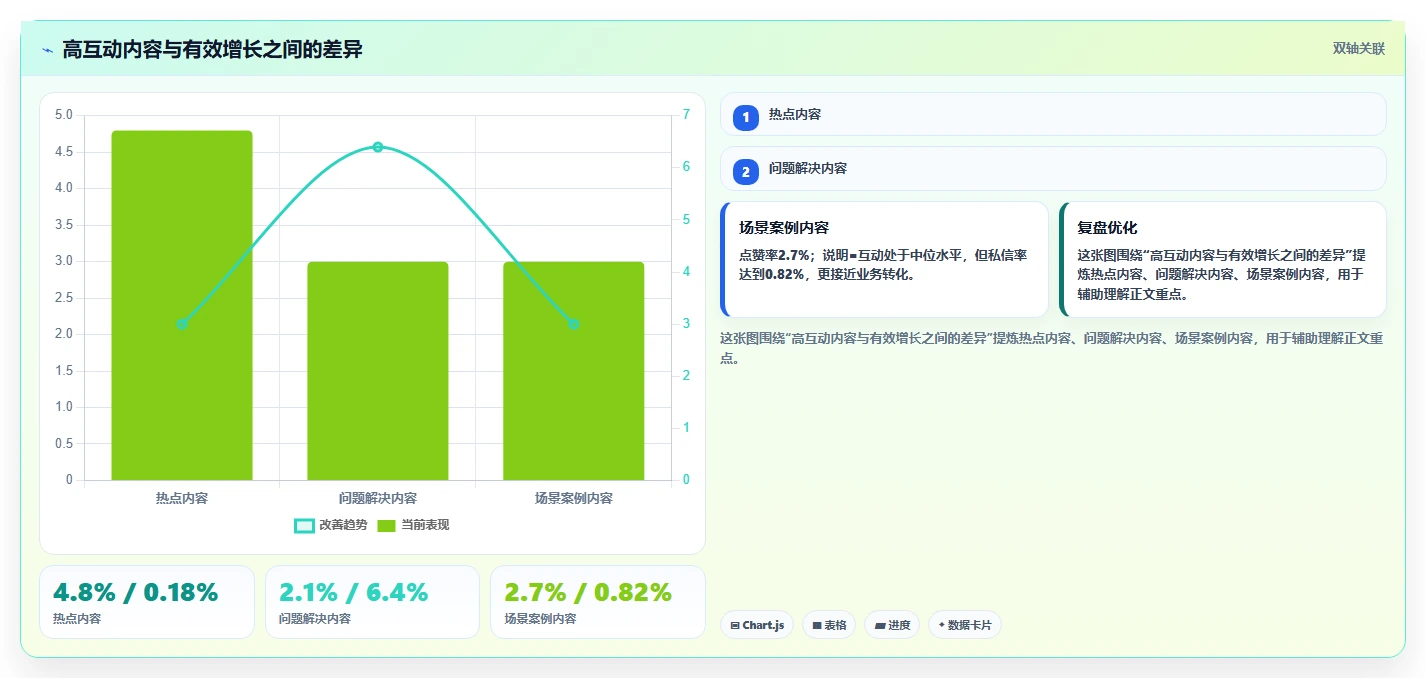Click the 当前表现 green legend swatch
Viewport: 1426px width, 678px height.
coord(387,526)
